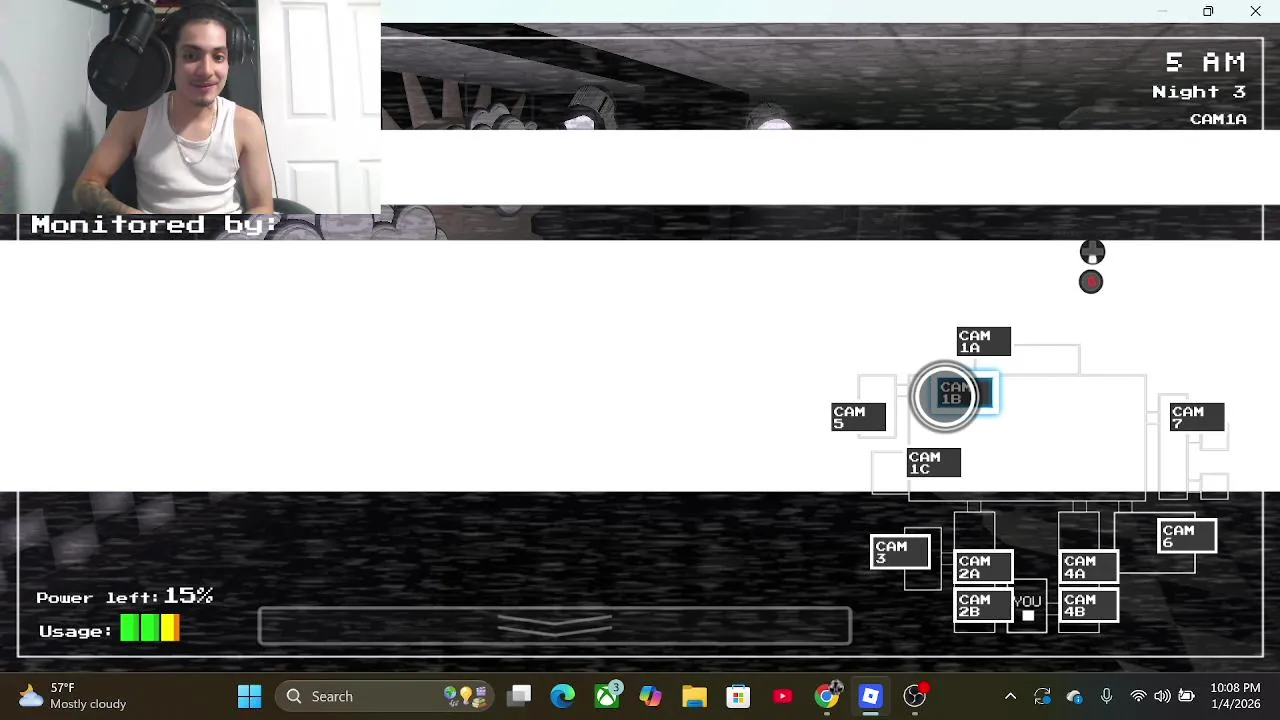
Task: Click the power usage bars
Action: (150, 628)
